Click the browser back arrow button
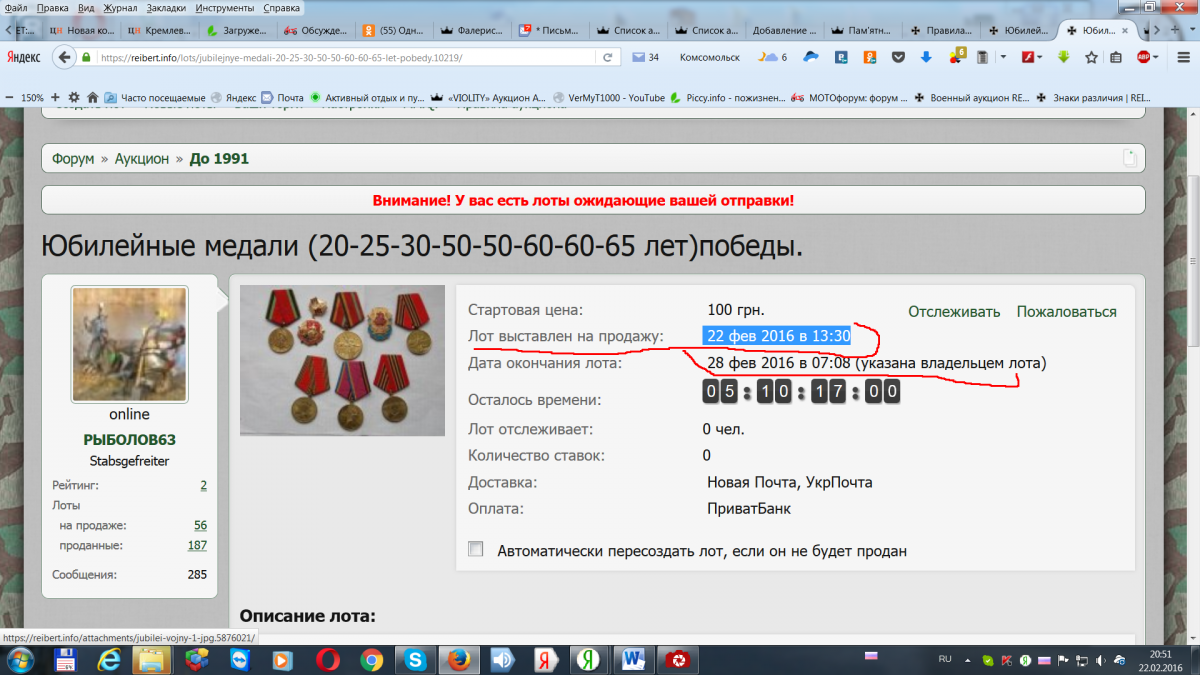This screenshot has height=675, width=1200. (x=66, y=57)
